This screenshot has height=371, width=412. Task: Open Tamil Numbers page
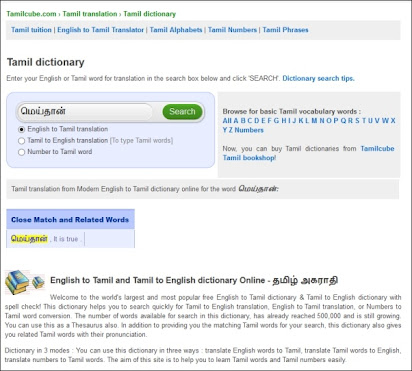click(232, 30)
